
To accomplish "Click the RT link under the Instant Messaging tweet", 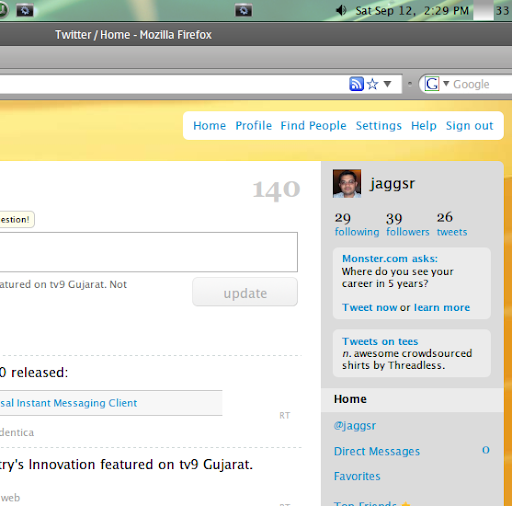I will click(x=285, y=416).
